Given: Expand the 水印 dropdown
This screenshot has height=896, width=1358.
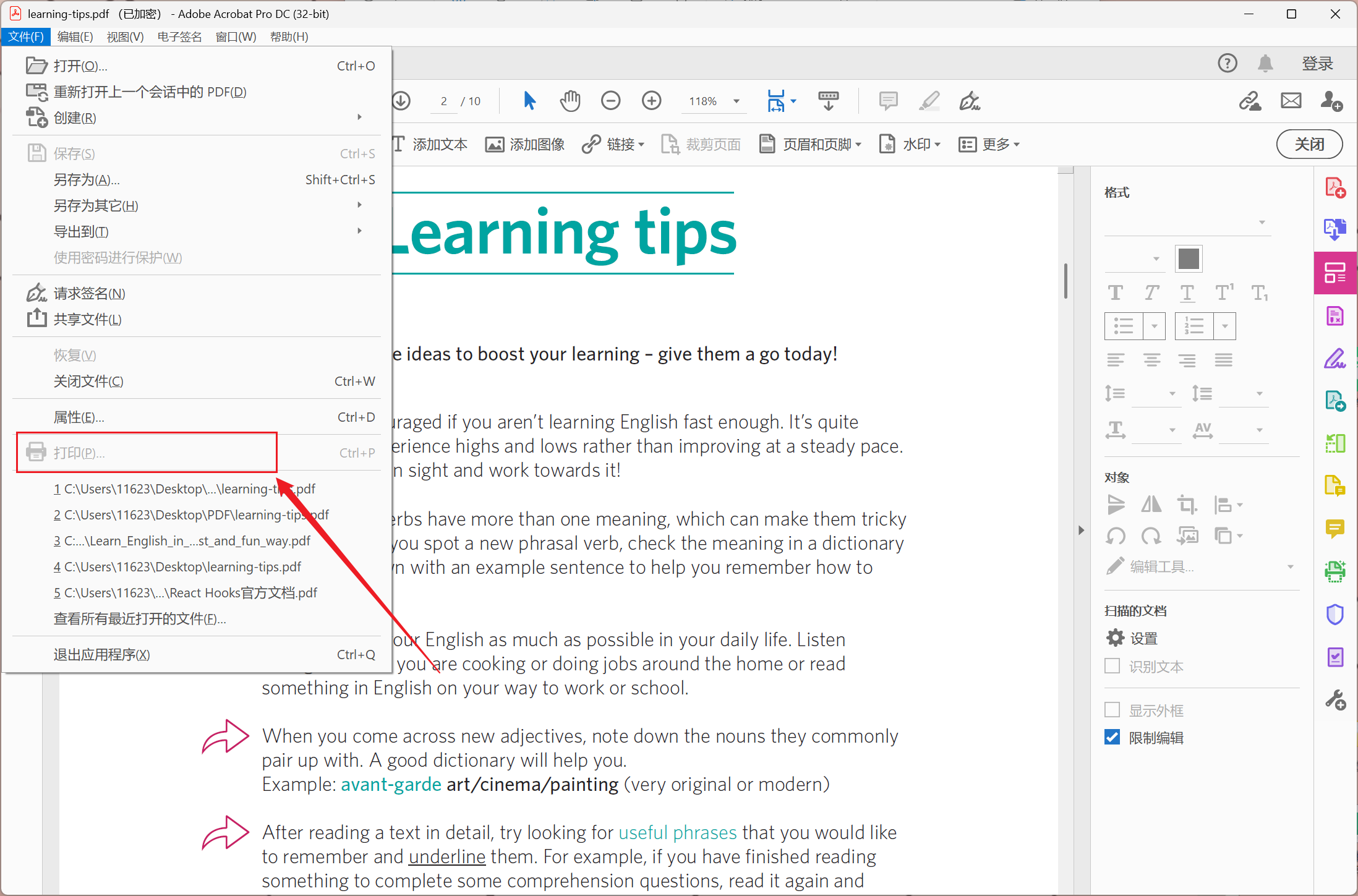Looking at the screenshot, I should (921, 144).
